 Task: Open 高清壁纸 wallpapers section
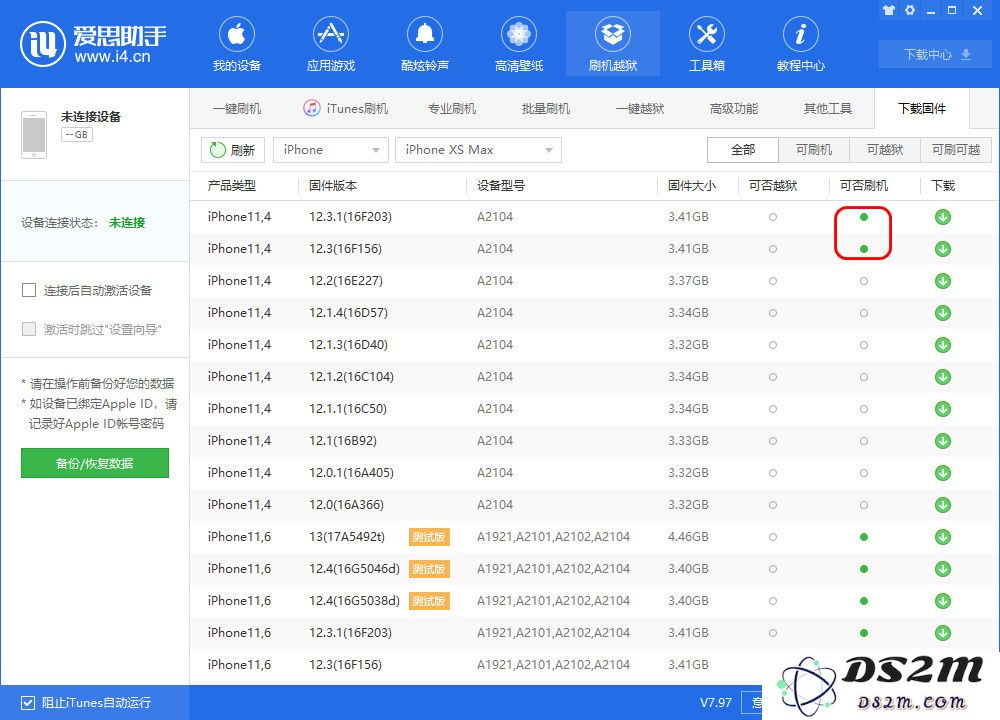(518, 45)
